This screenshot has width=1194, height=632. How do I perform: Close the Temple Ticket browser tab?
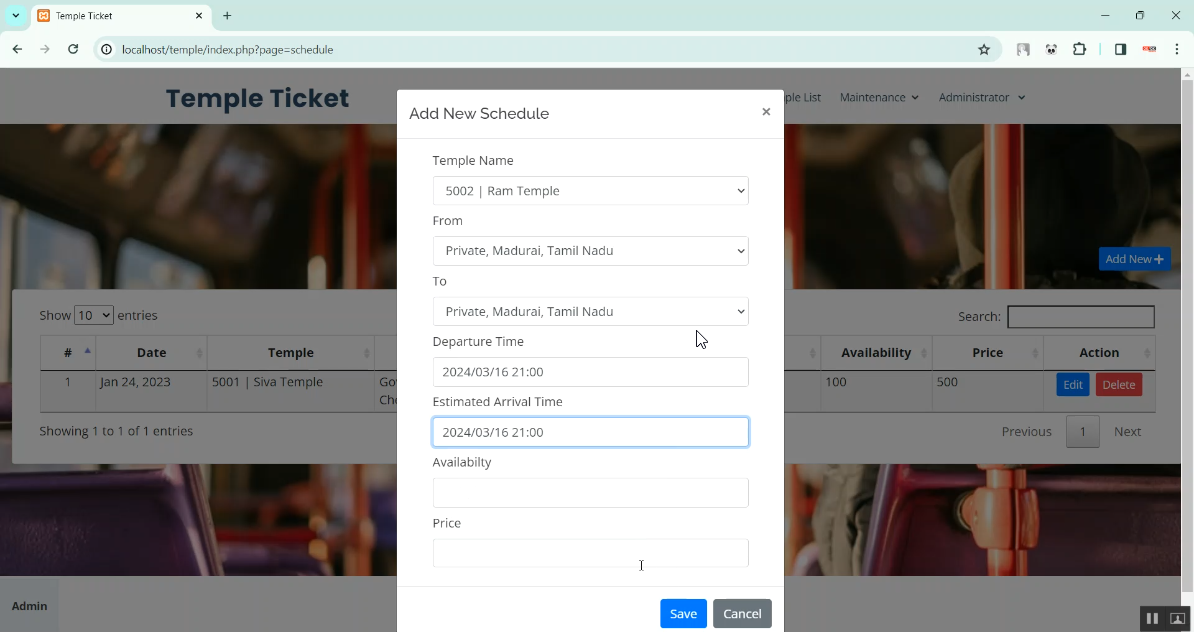(x=199, y=16)
